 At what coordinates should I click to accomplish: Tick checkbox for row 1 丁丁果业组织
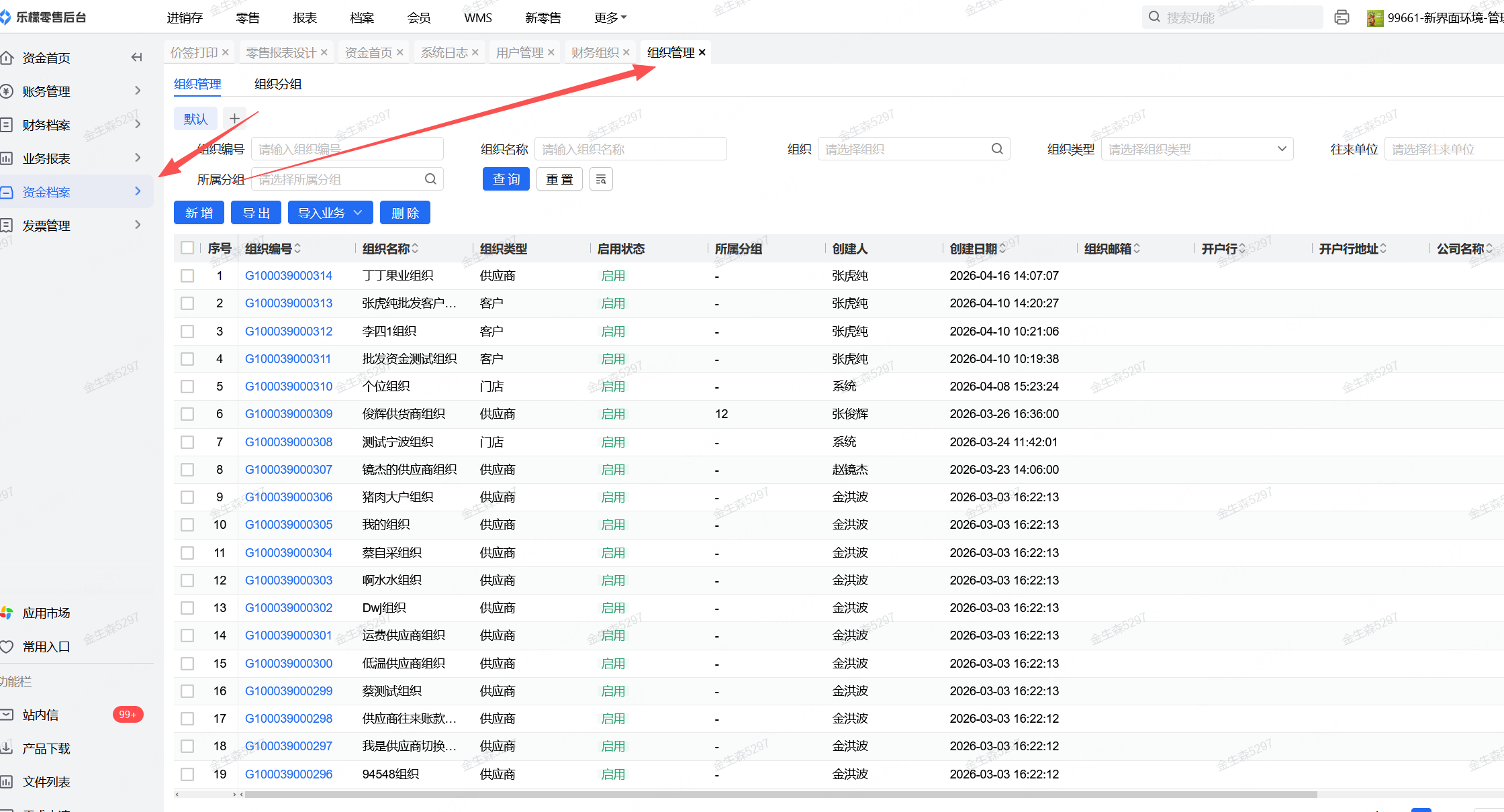[187, 276]
